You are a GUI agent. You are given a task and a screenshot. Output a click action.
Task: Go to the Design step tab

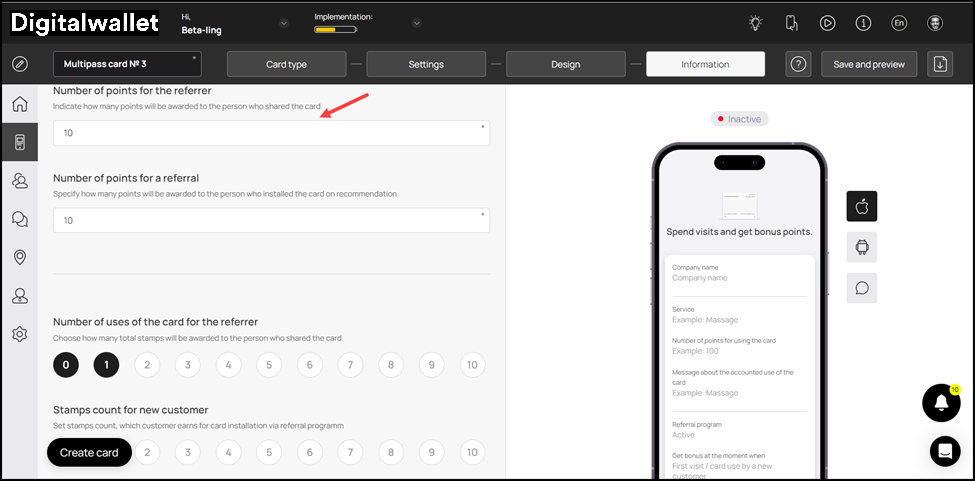tap(565, 64)
